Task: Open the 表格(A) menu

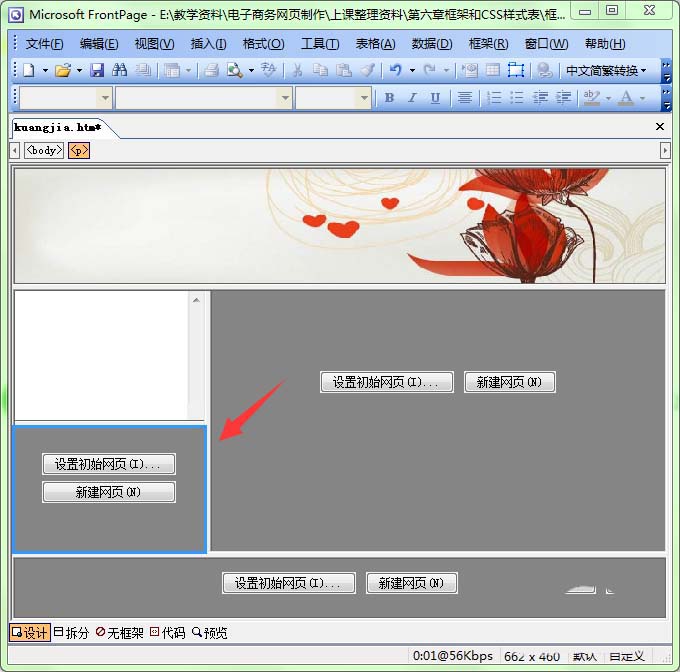Action: [x=376, y=44]
